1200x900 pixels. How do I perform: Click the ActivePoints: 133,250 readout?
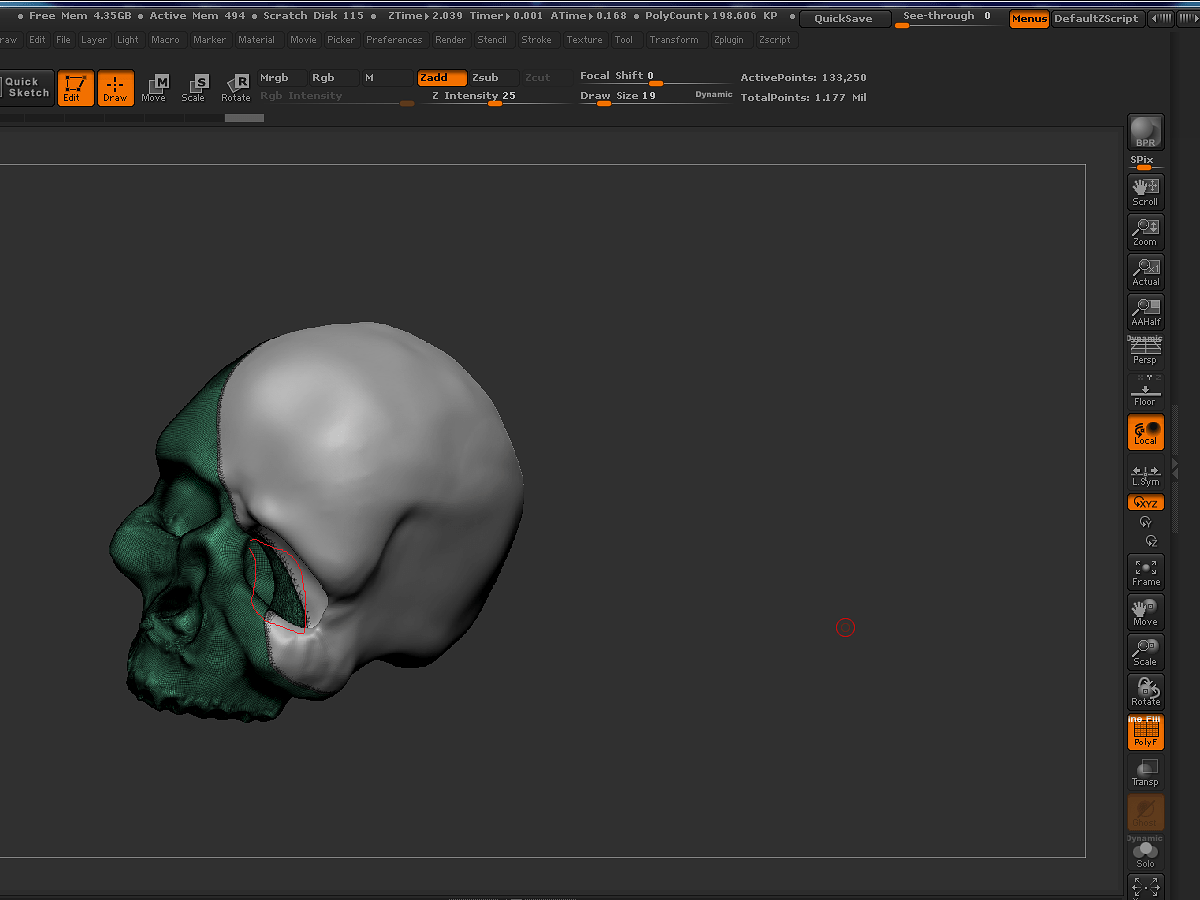(804, 78)
